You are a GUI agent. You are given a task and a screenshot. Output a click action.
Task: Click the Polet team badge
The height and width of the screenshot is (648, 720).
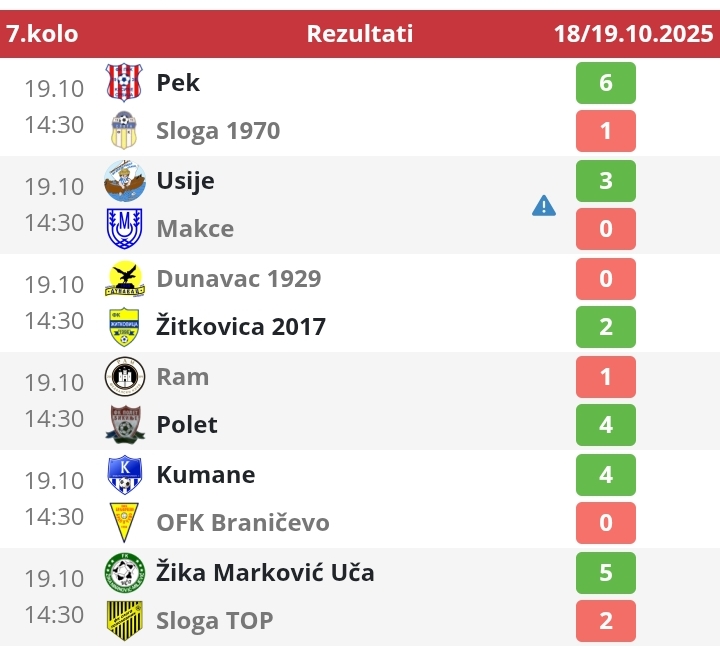(124, 424)
